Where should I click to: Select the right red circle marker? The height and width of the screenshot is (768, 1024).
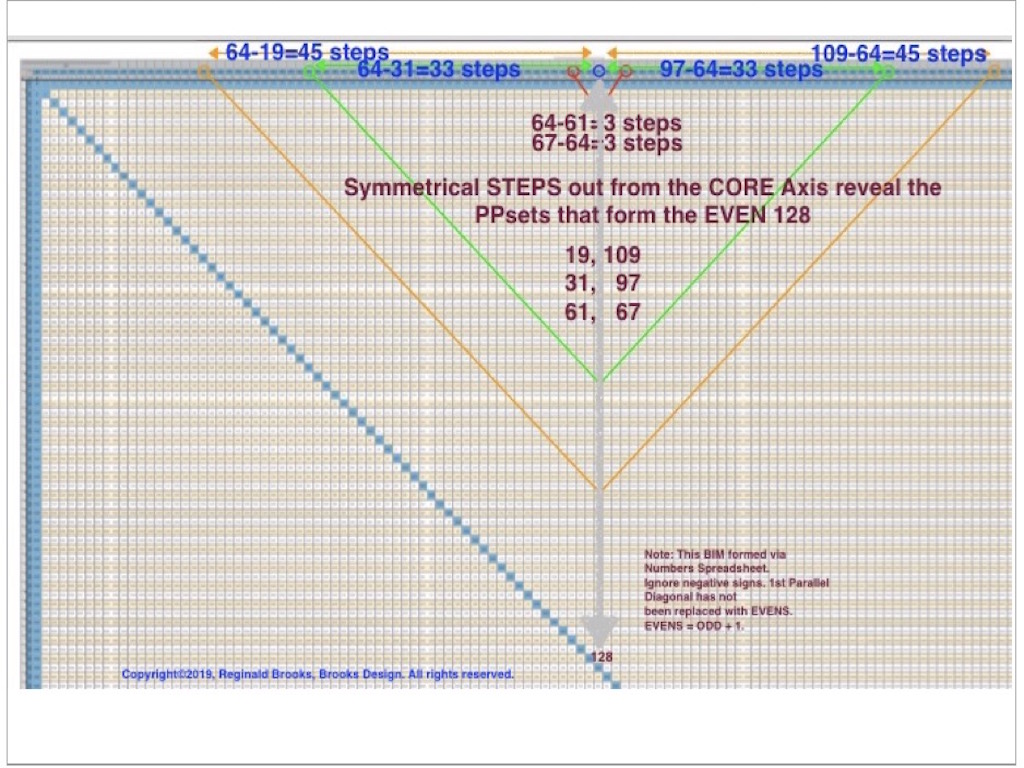coord(625,71)
